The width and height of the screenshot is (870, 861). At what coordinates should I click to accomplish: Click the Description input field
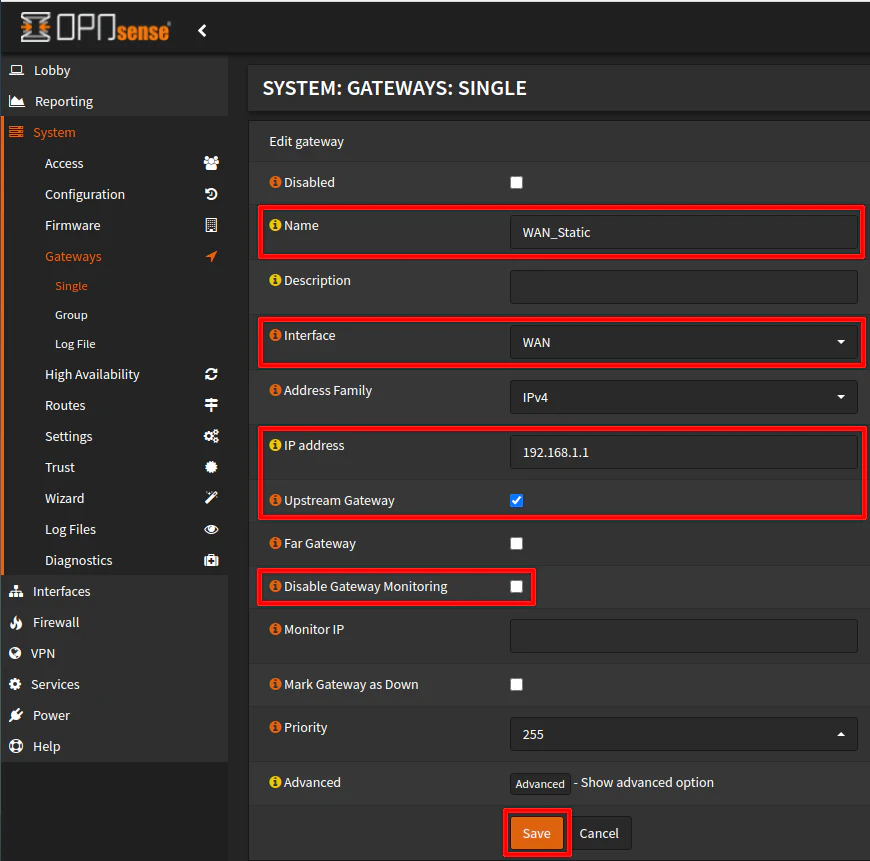(x=684, y=287)
